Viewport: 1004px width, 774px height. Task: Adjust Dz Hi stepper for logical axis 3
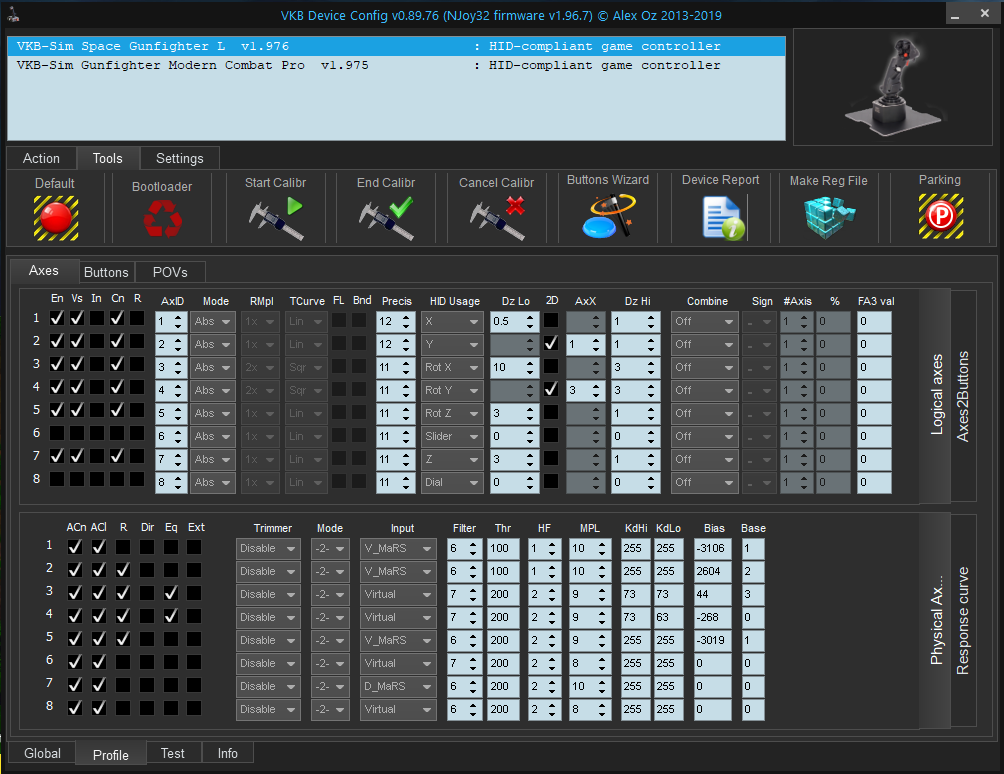coord(651,367)
